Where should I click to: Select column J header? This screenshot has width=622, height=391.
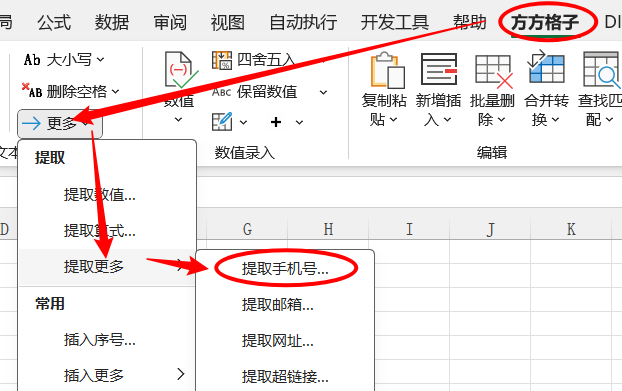click(x=490, y=229)
